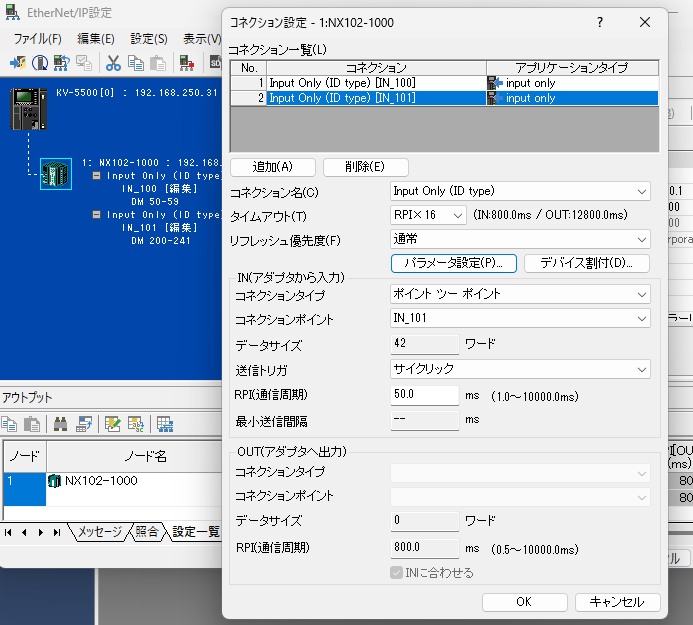
Task: Click the unit with red flag toolbar icon
Action: click(x=187, y=62)
